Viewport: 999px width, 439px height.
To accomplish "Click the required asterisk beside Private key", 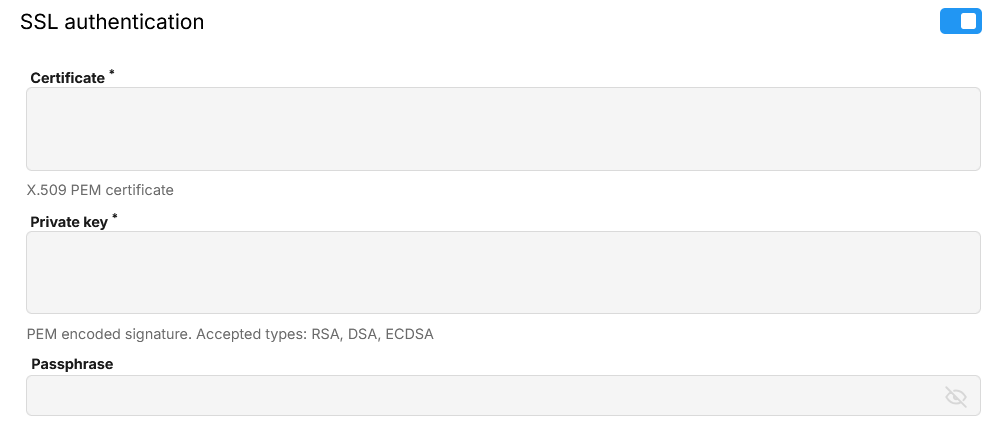I will (114, 217).
